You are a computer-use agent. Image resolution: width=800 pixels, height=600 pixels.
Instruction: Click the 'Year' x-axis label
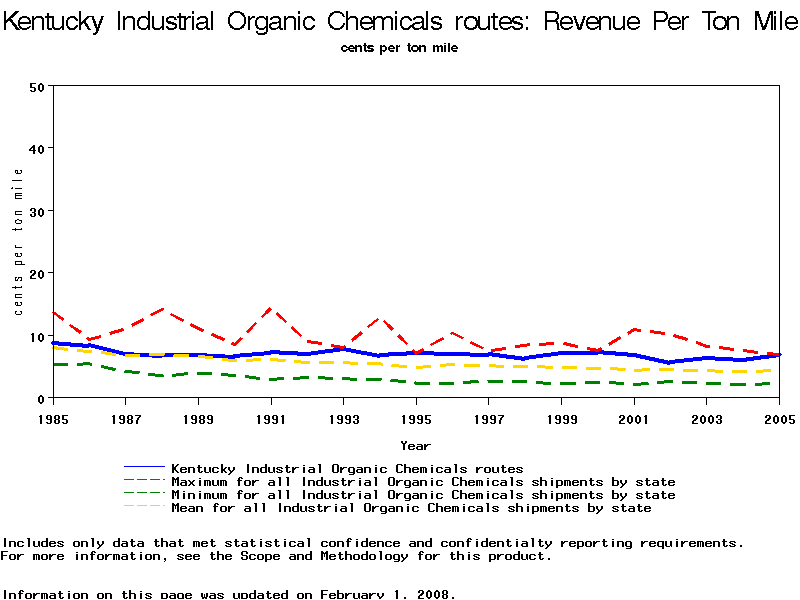(x=415, y=445)
